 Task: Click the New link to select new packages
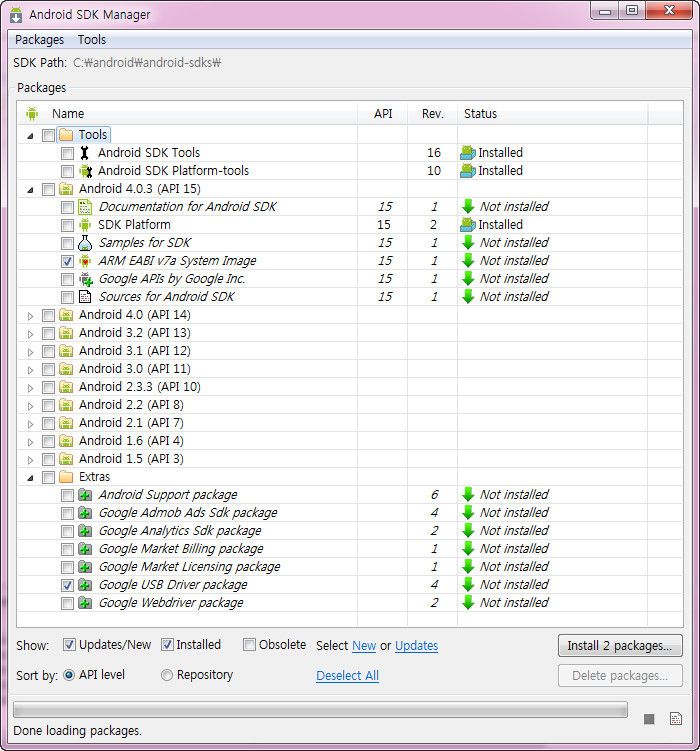tap(364, 646)
